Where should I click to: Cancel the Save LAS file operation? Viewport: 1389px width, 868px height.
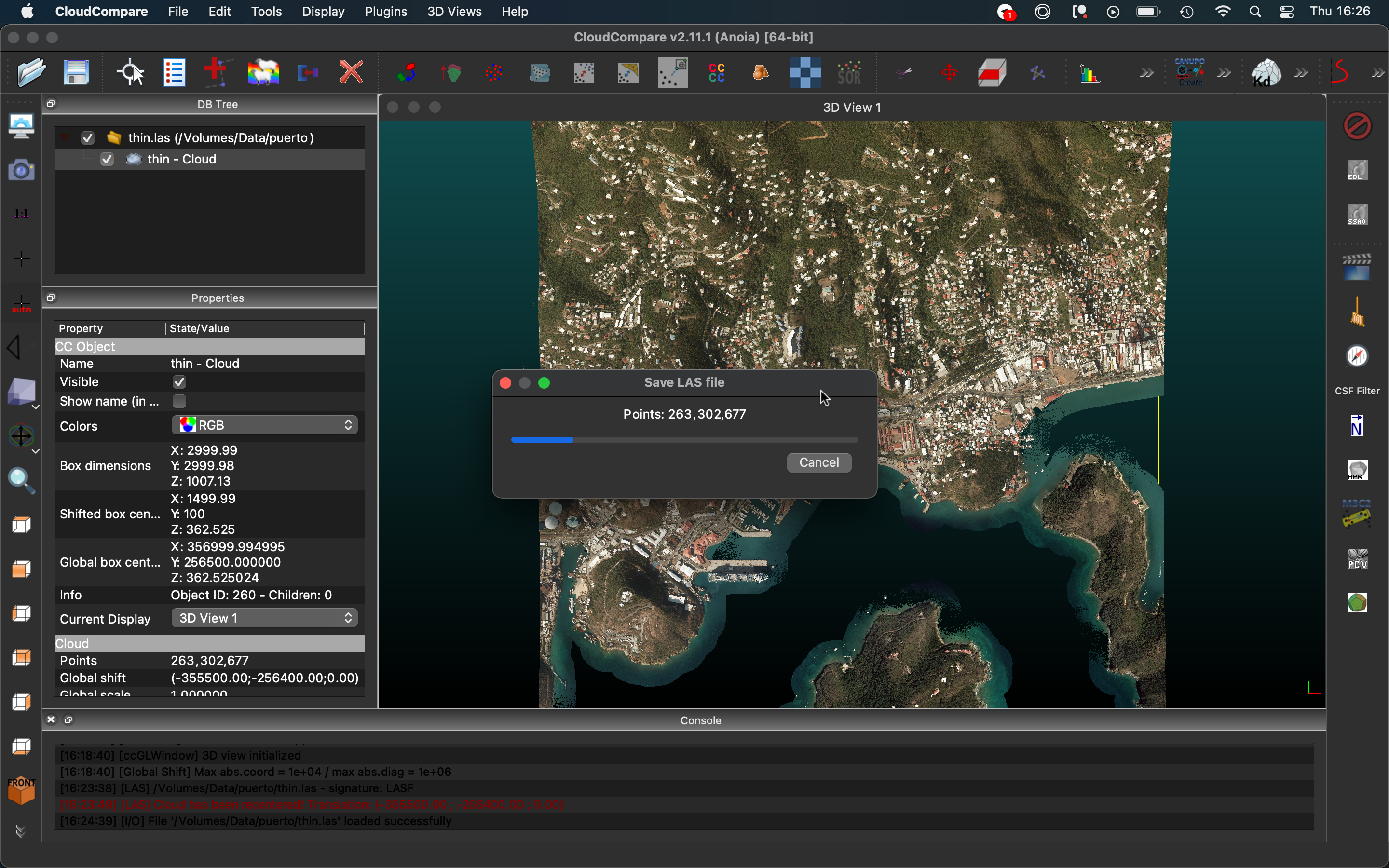[x=818, y=462]
